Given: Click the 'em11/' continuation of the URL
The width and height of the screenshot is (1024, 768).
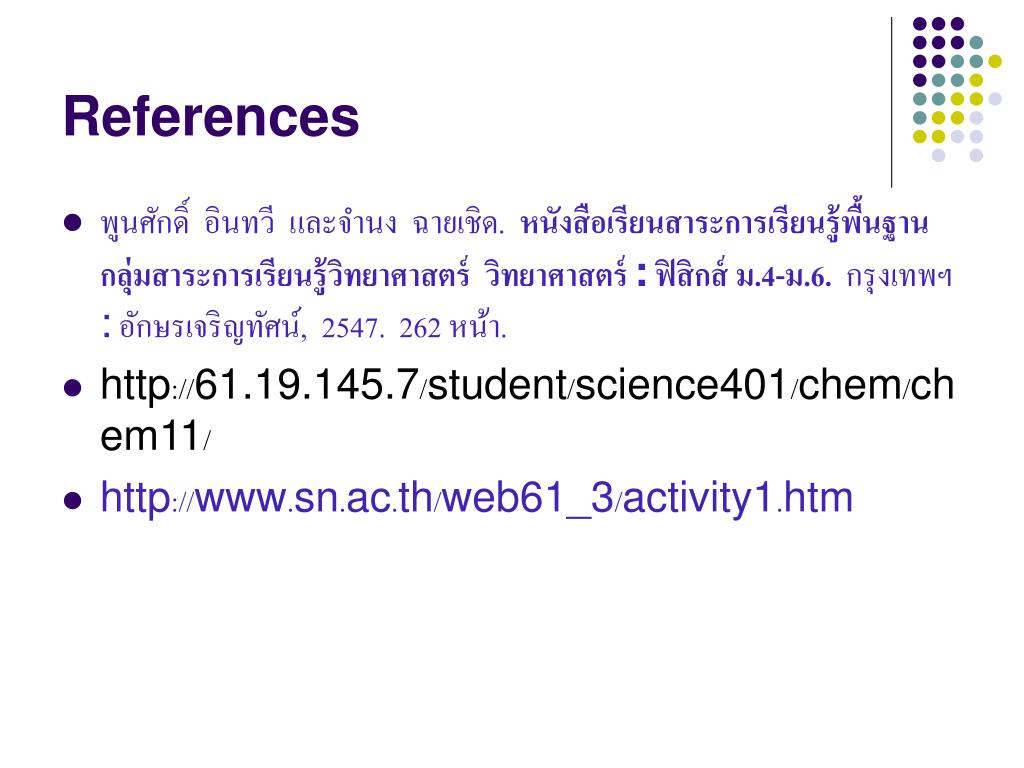Looking at the screenshot, I should click(155, 436).
